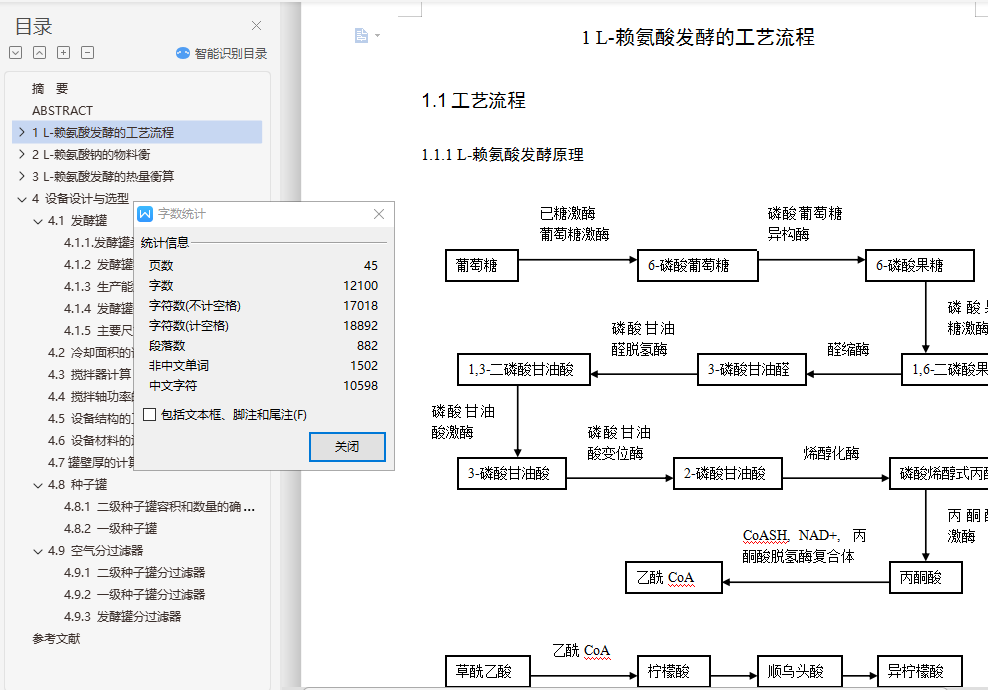Image resolution: width=988 pixels, height=690 pixels.
Task: Collapse section 4.9 空气分过滤器
Action: tap(38, 551)
